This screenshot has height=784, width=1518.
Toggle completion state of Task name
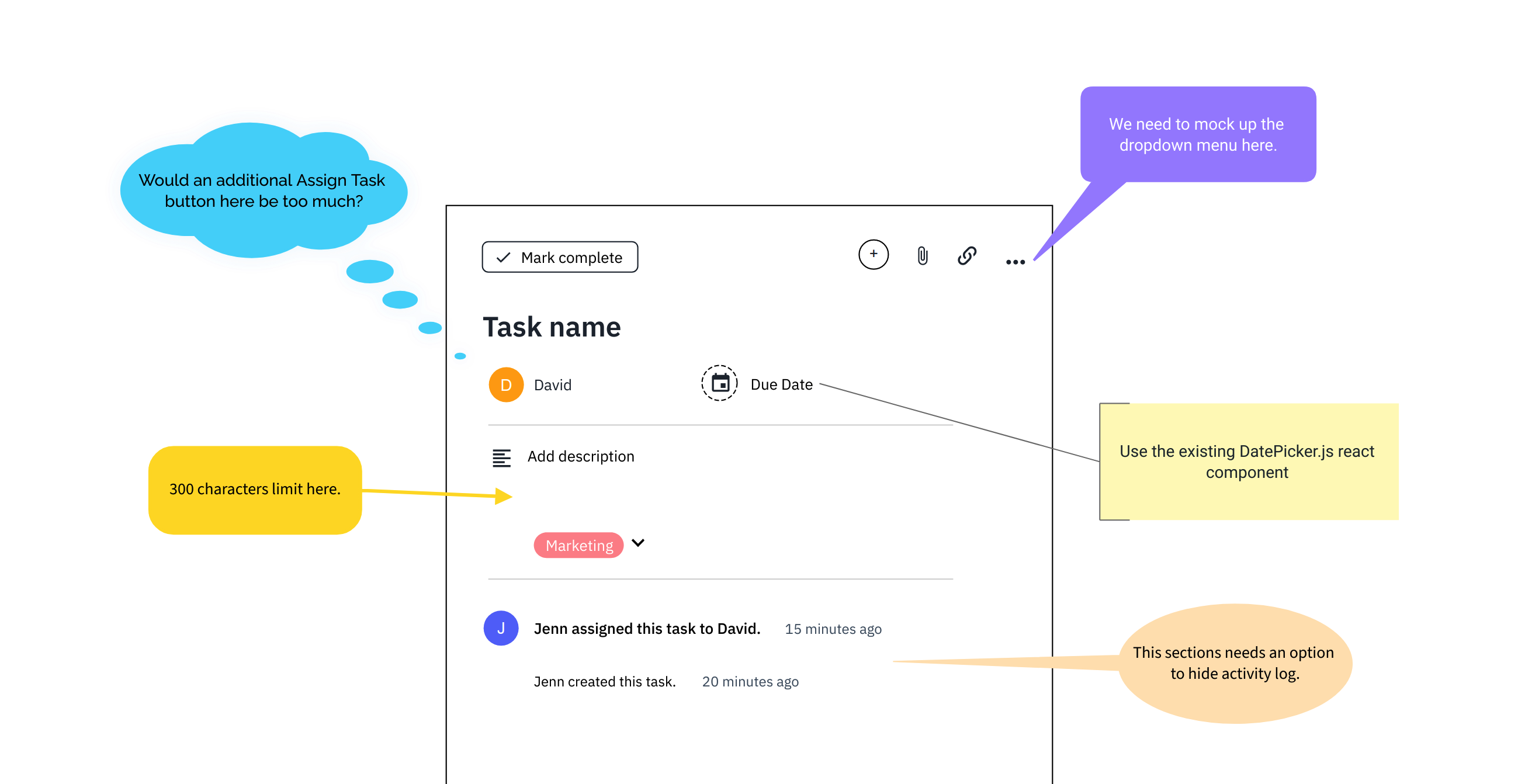click(559, 257)
